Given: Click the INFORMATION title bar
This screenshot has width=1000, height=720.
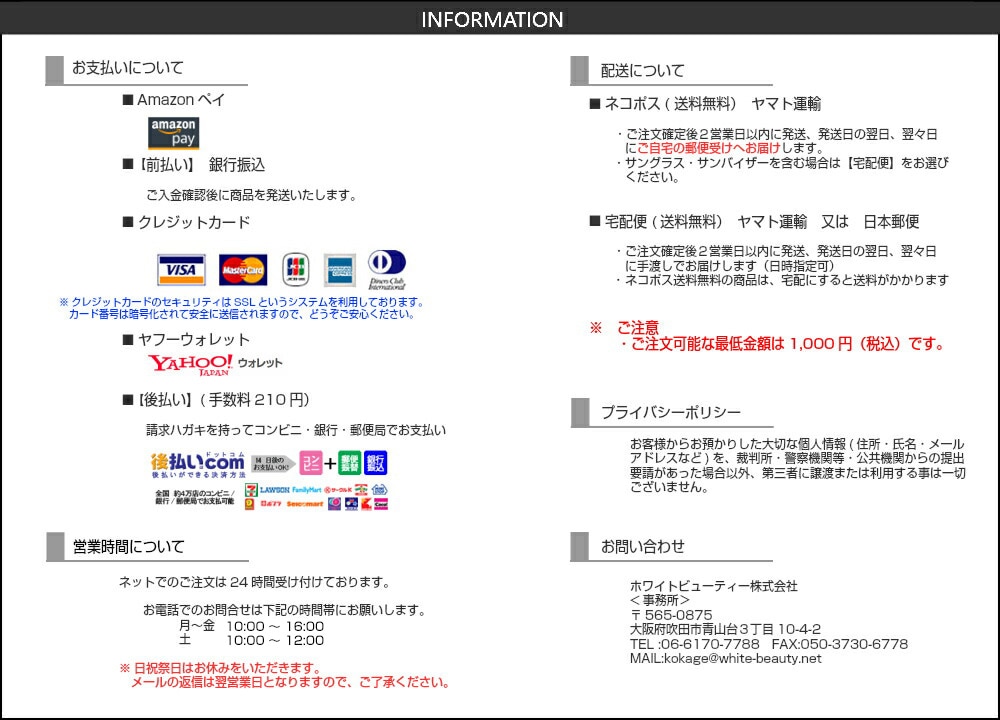Looking at the screenshot, I should [x=492, y=20].
